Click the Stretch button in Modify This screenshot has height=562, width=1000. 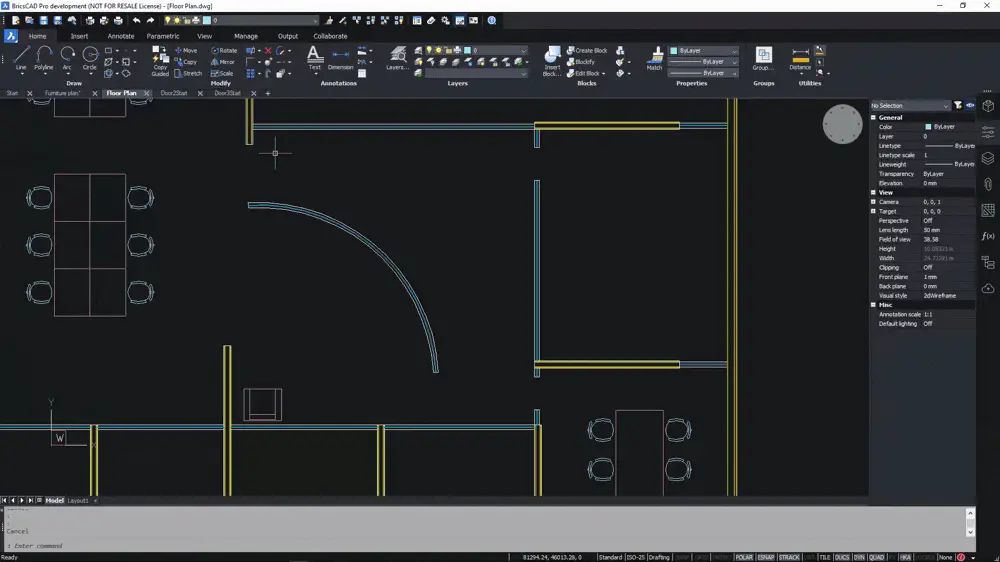189,73
